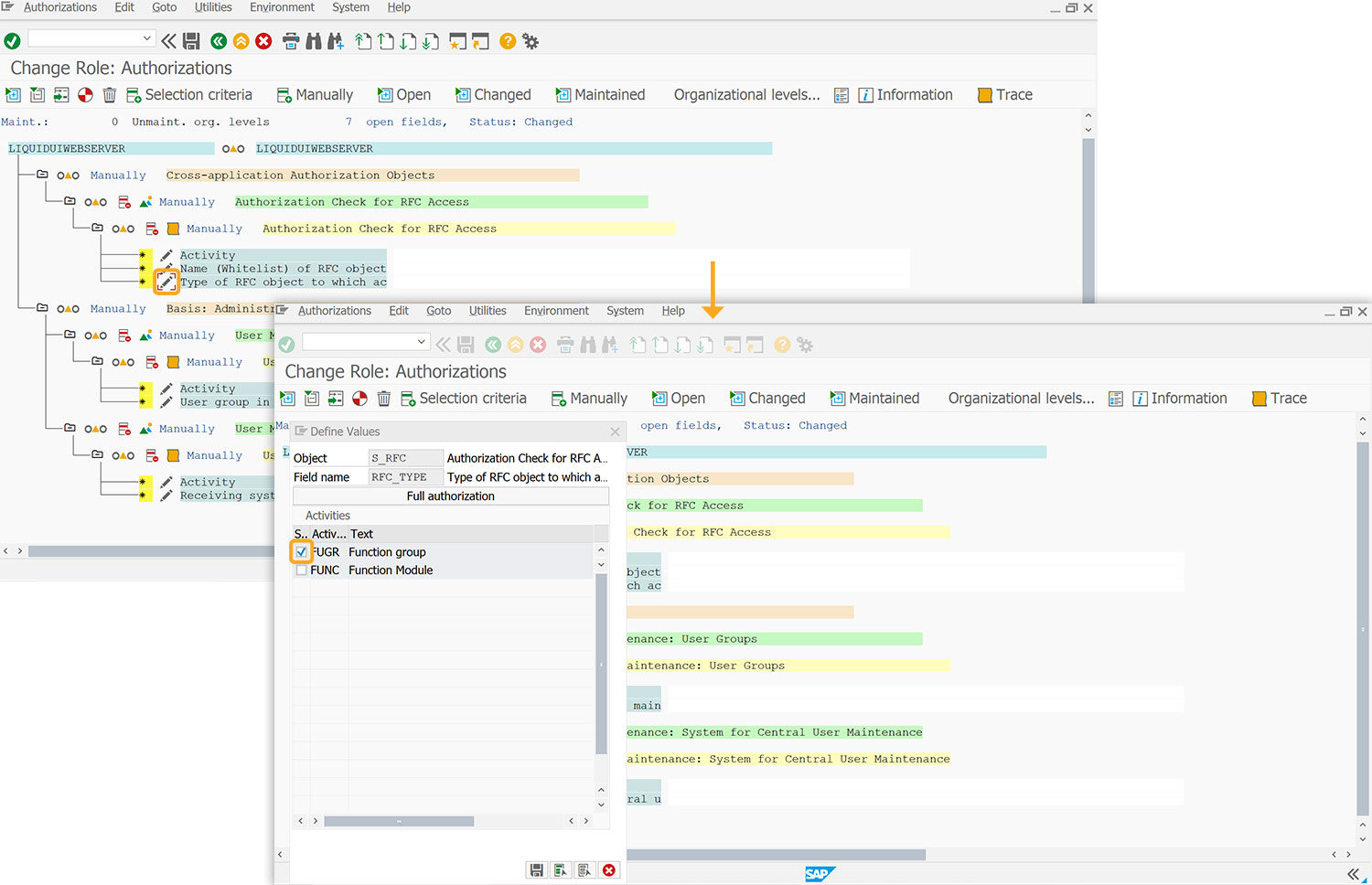Click the S_RFC object field in Define Values
Screen dimensions: 1372x885
406,458
